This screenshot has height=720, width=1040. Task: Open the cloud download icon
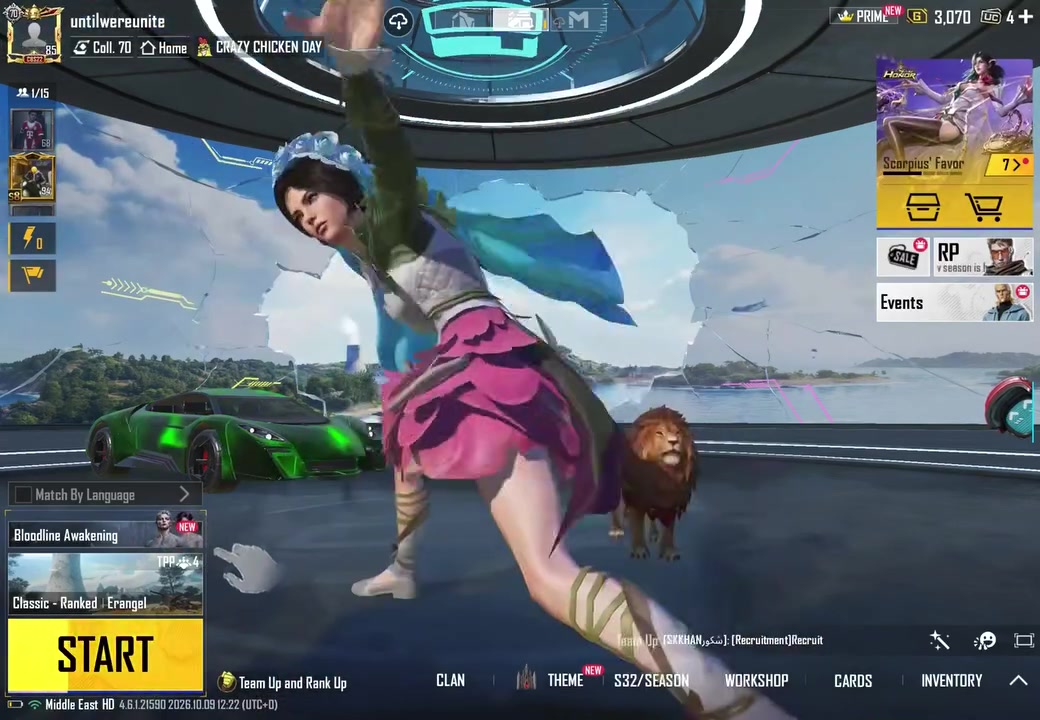point(398,22)
